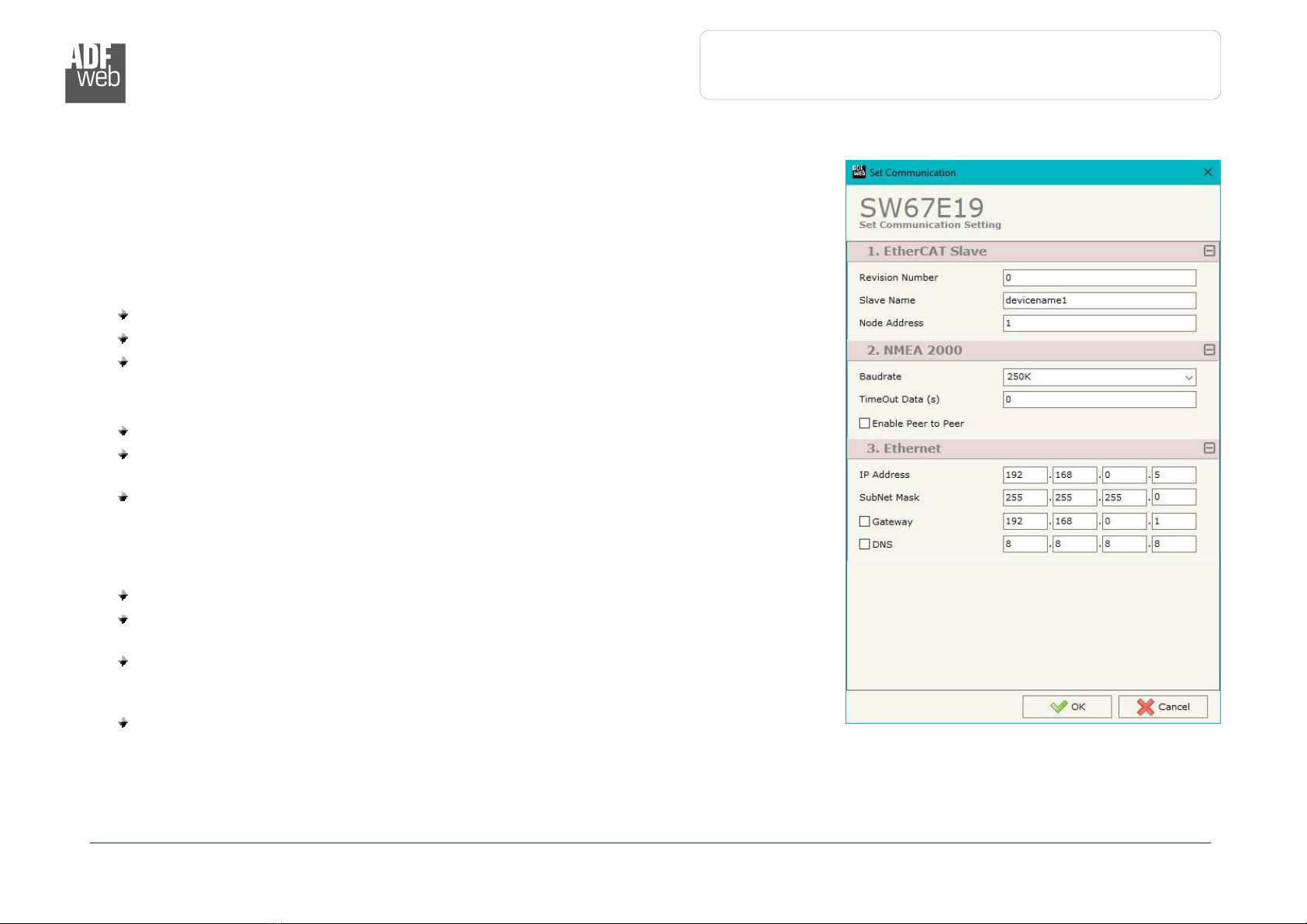Click the last IP Address octet showing 5
Screen dimensions: 1307x924
click(x=1174, y=475)
